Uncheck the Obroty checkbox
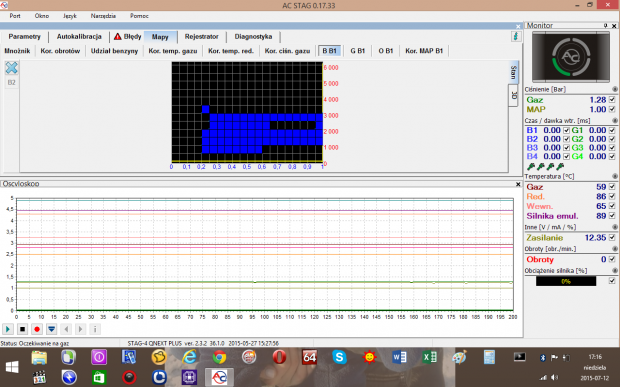Viewport: 620px width, 387px height. (612, 259)
